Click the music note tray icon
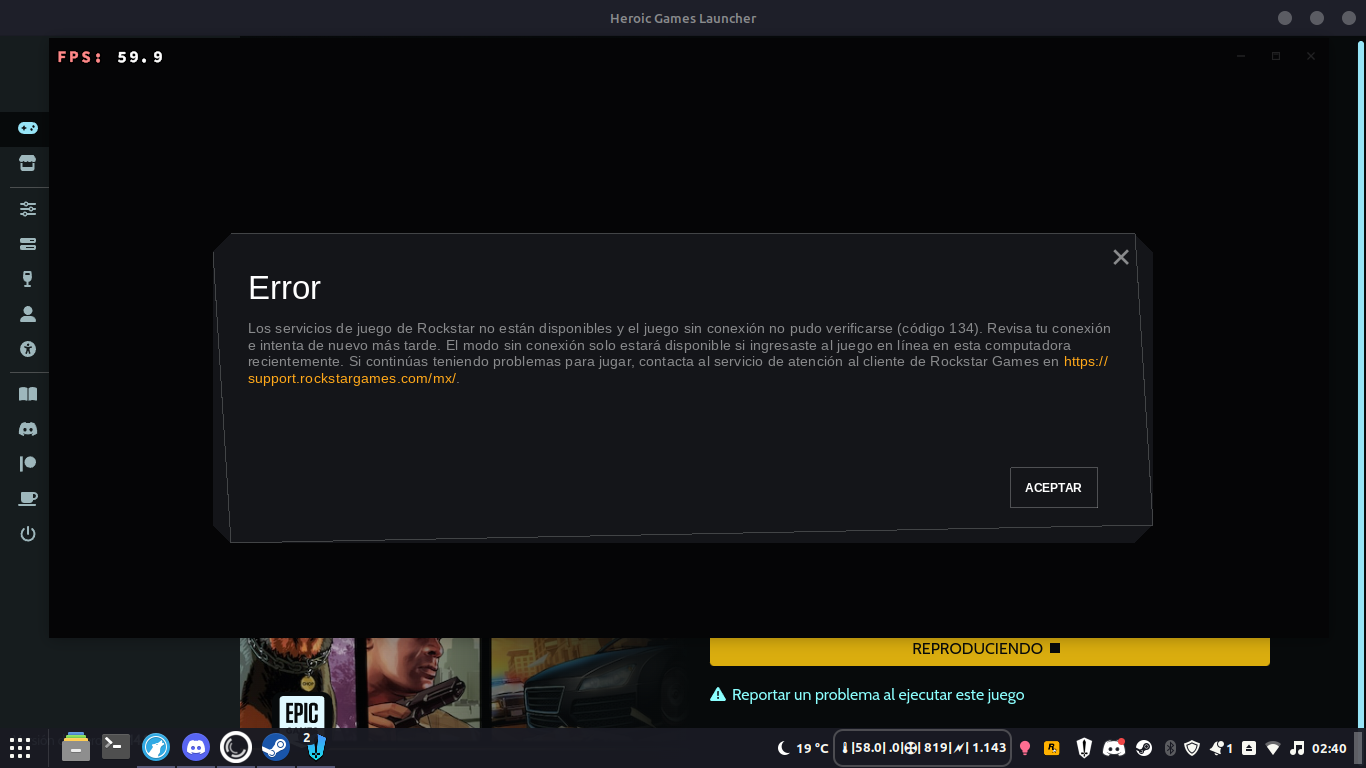The width and height of the screenshot is (1366, 768). click(x=1297, y=748)
